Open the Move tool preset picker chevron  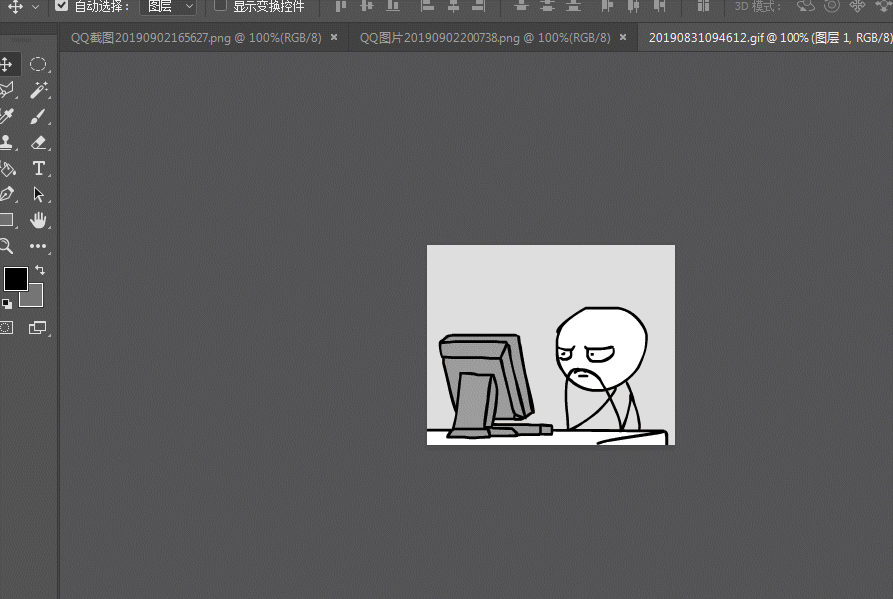pyautogui.click(x=35, y=7)
